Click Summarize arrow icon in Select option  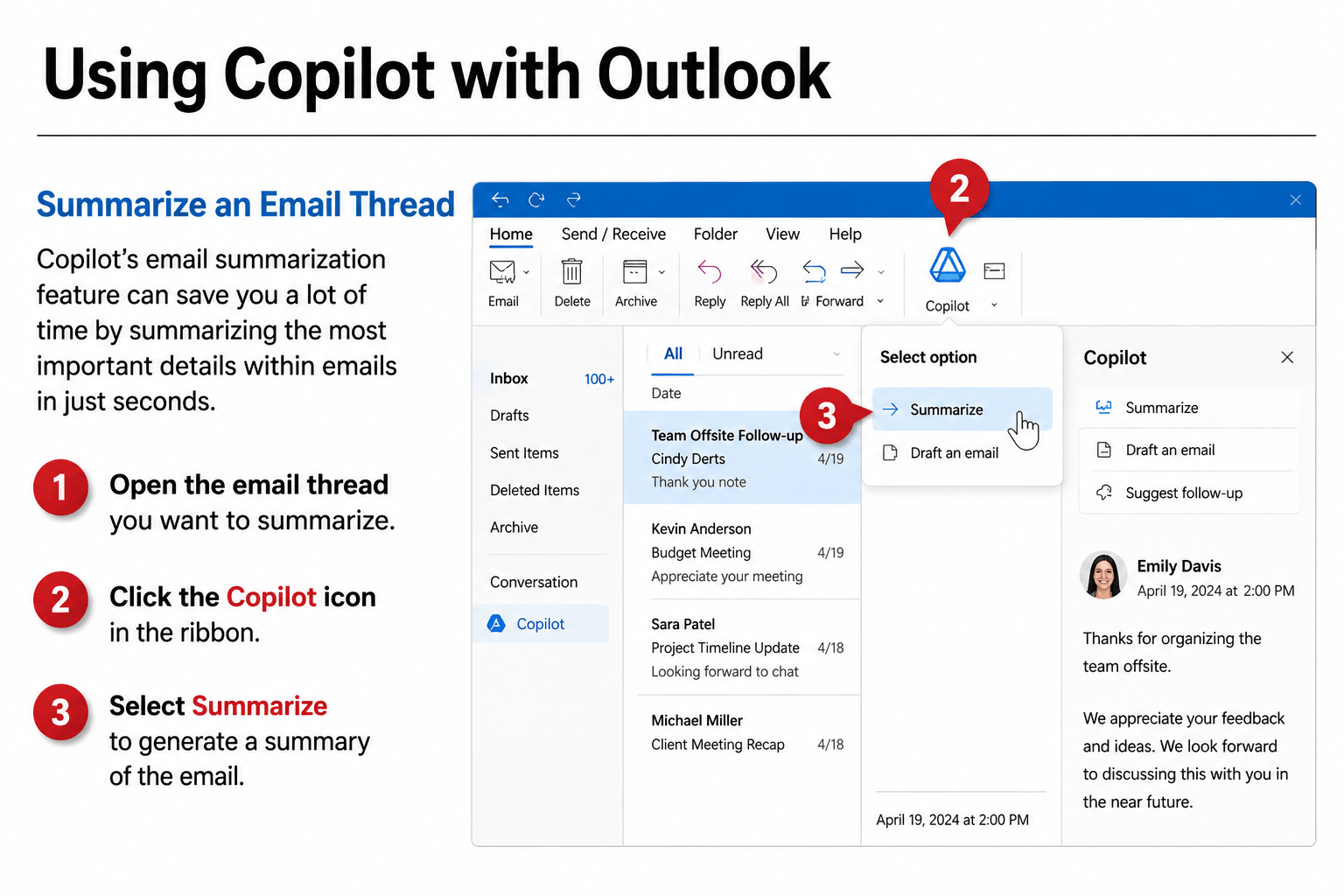pyautogui.click(x=891, y=409)
